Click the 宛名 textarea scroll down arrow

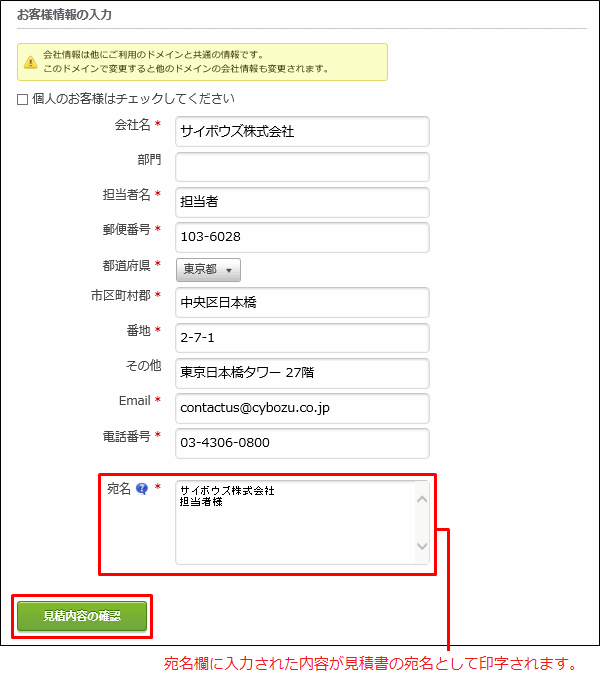(x=421, y=547)
